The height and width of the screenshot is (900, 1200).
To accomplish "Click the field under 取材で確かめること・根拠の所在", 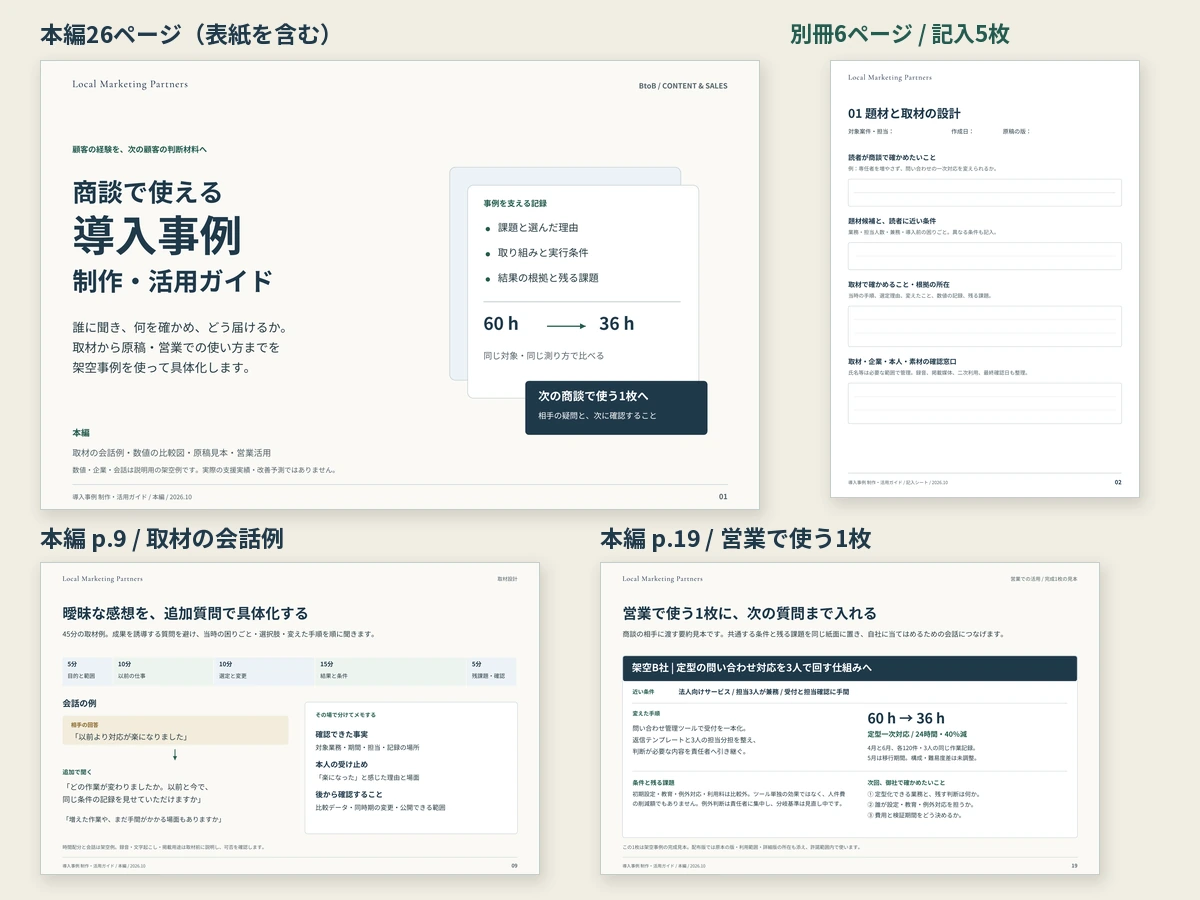I will [x=985, y=326].
